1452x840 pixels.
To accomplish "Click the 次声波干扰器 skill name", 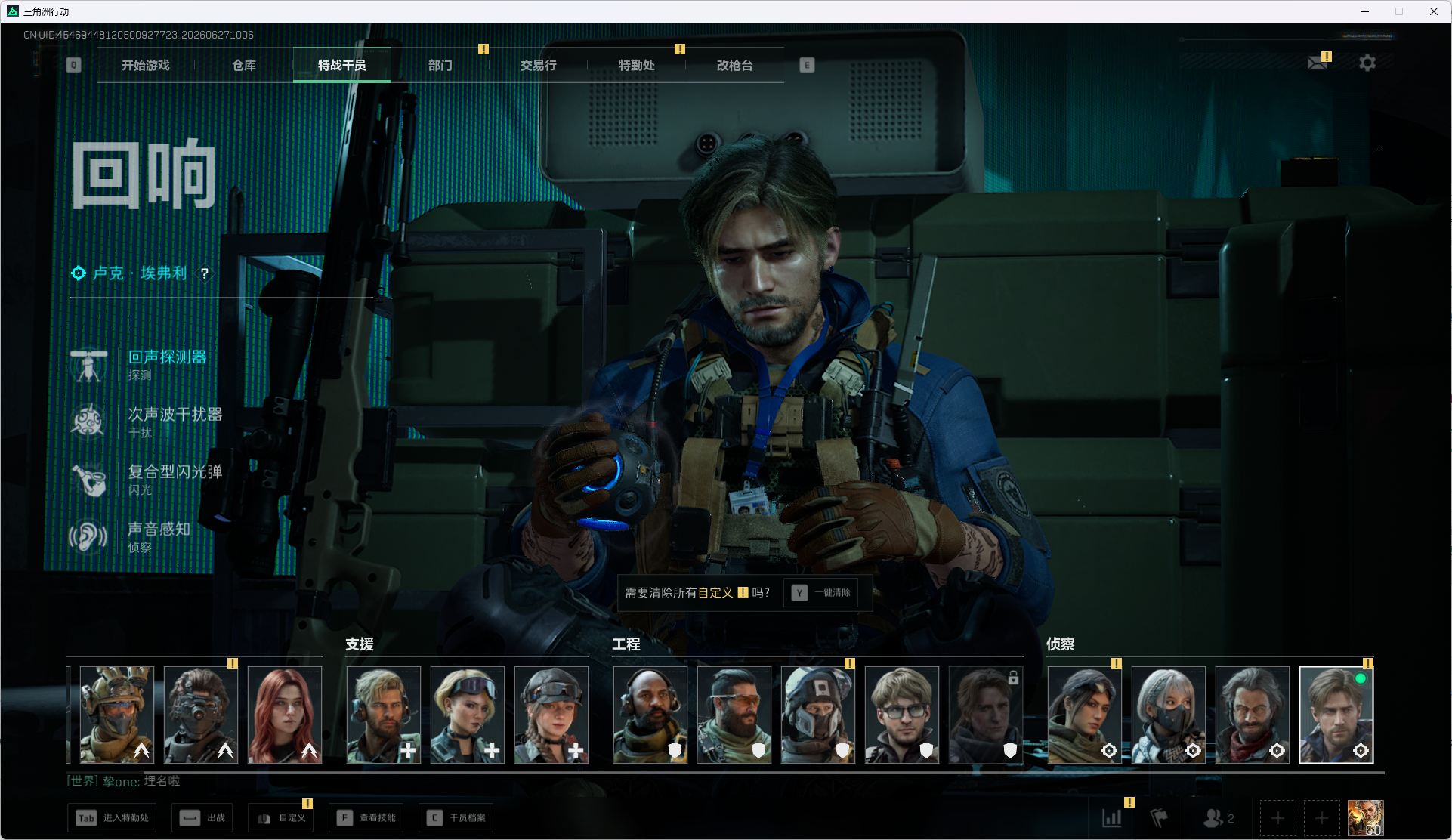I will (x=175, y=414).
